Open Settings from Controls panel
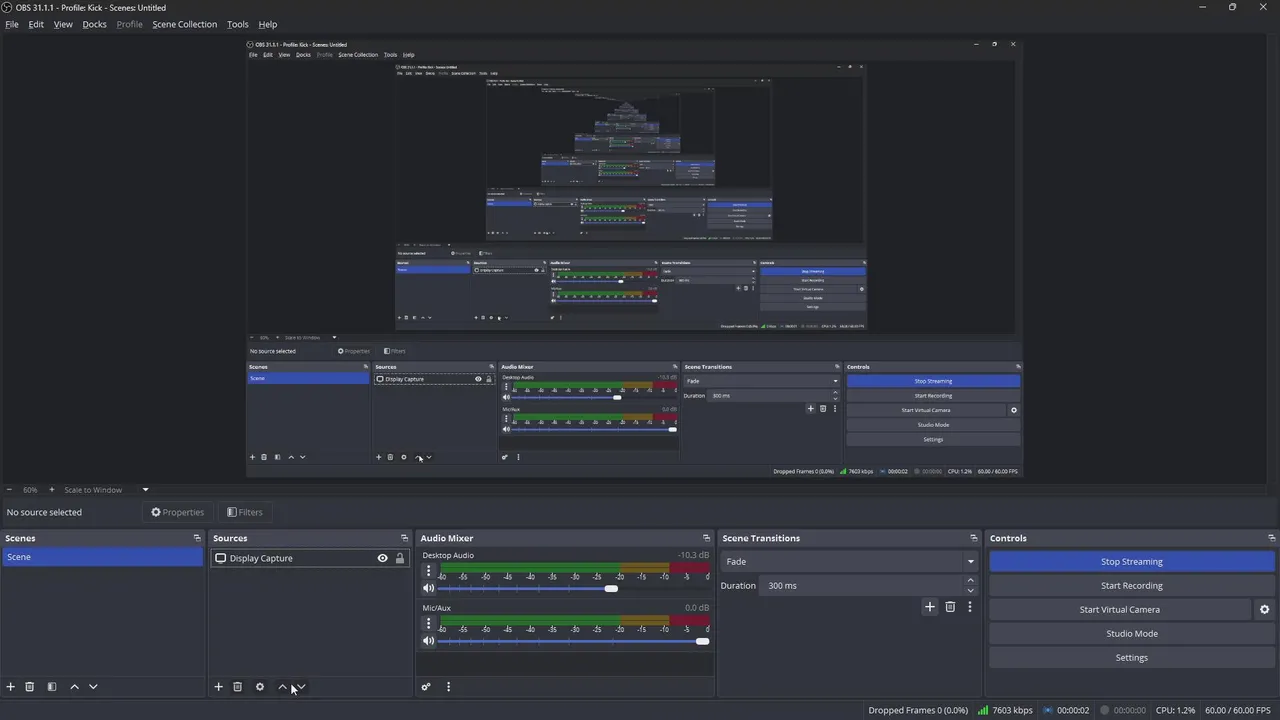 coord(1132,658)
